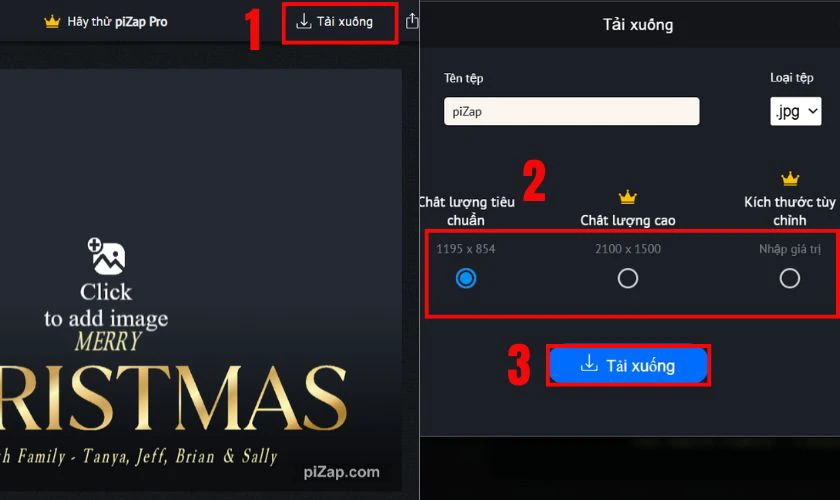Open Hãy thử piZap Pro upgrade link
This screenshot has width=840, height=500.
[x=106, y=22]
